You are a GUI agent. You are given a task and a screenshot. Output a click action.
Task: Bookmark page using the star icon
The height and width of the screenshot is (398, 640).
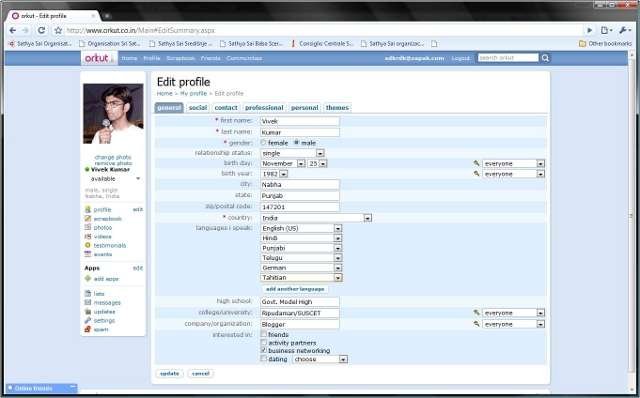[58, 30]
